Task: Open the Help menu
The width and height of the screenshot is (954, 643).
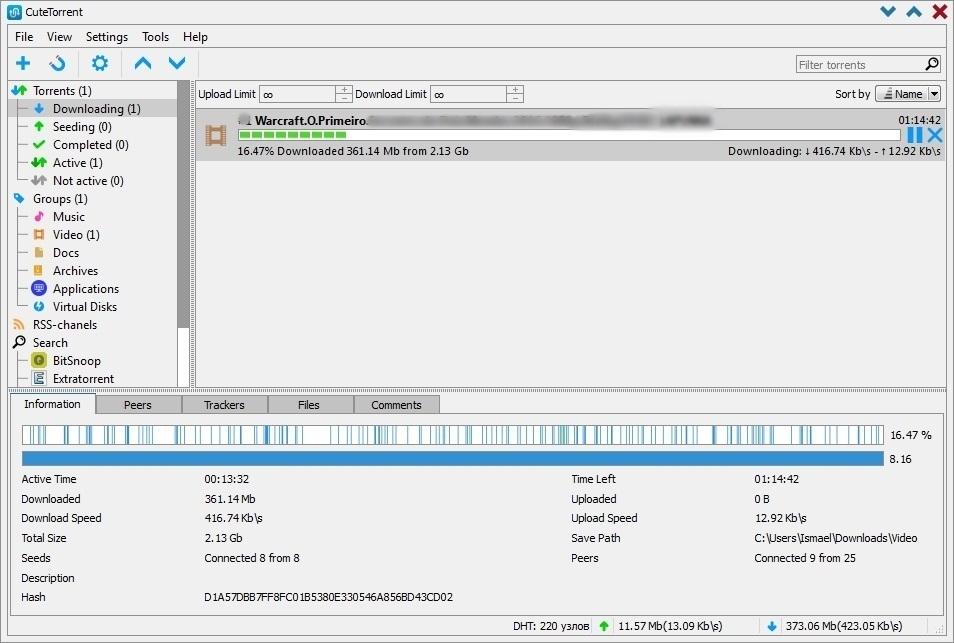Action: [195, 36]
